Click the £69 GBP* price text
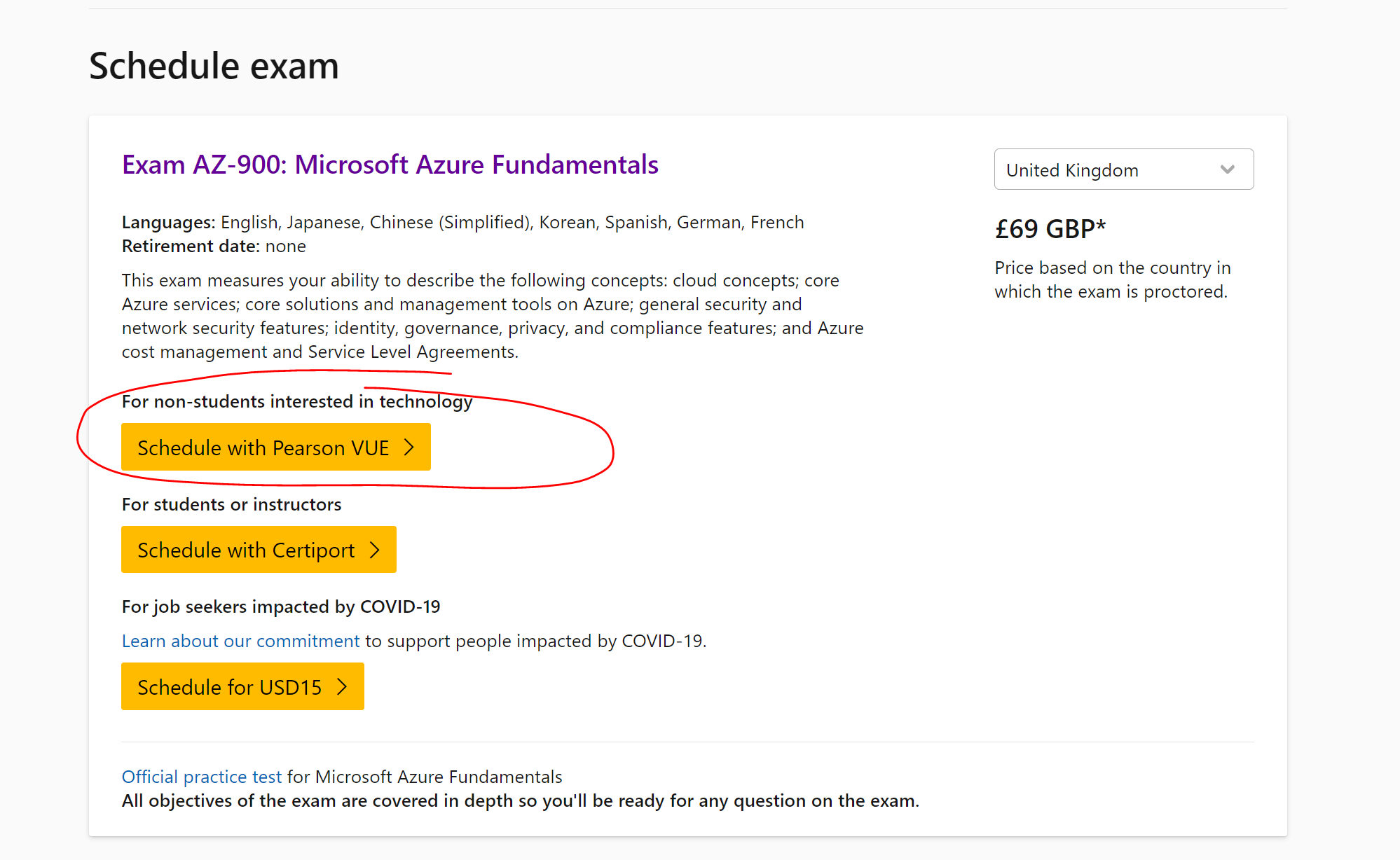The height and width of the screenshot is (860, 1400). coord(1050,229)
